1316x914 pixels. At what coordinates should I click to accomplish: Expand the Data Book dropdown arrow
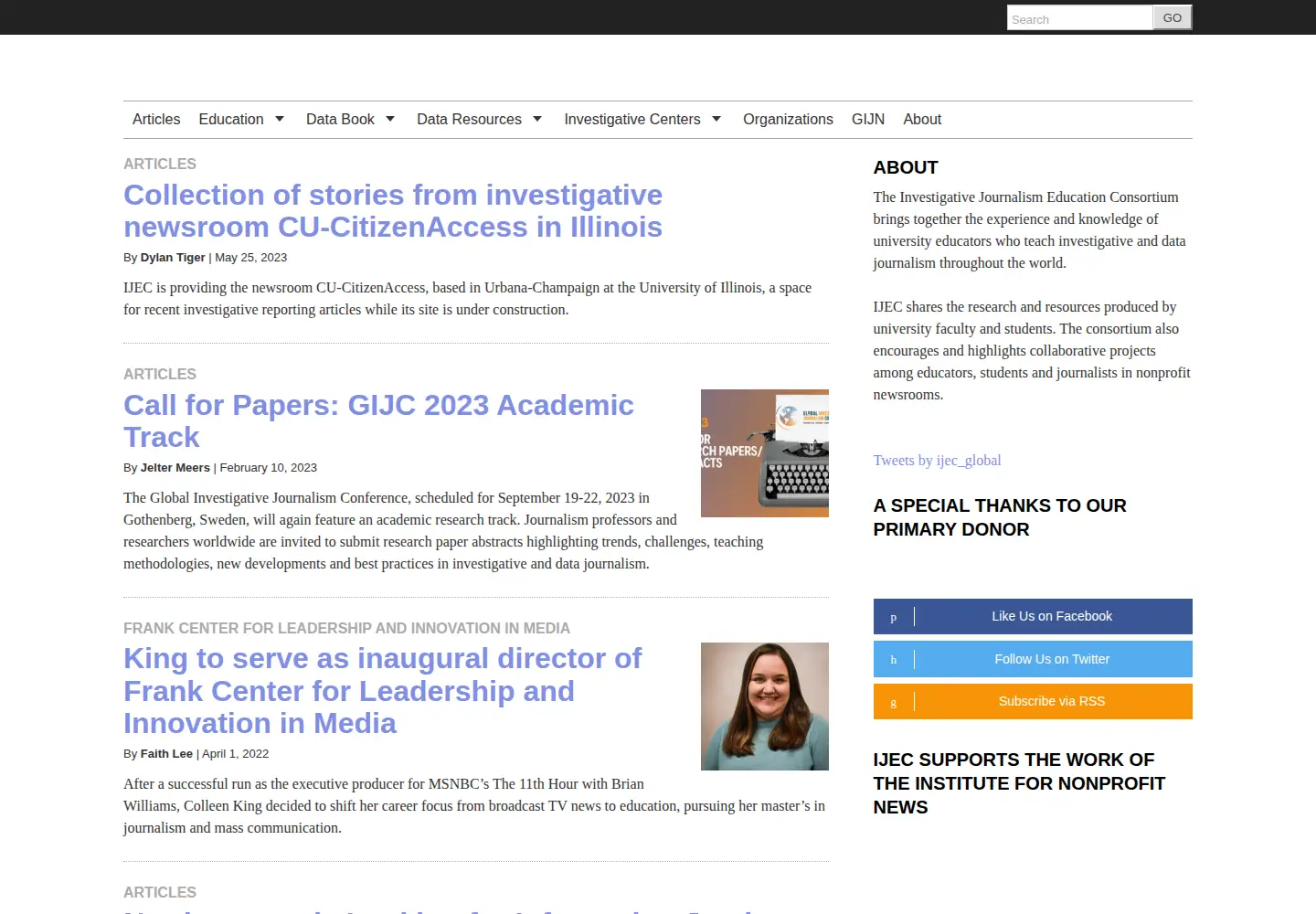pyautogui.click(x=390, y=120)
